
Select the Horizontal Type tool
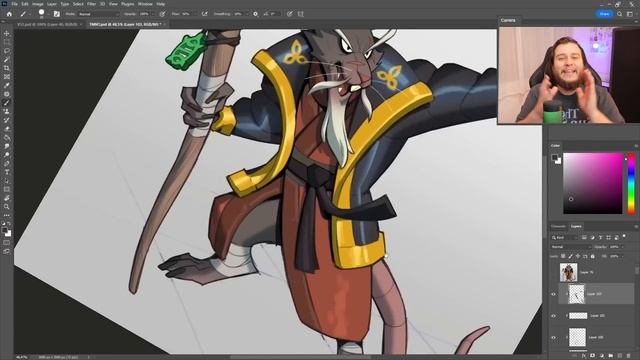7,172
